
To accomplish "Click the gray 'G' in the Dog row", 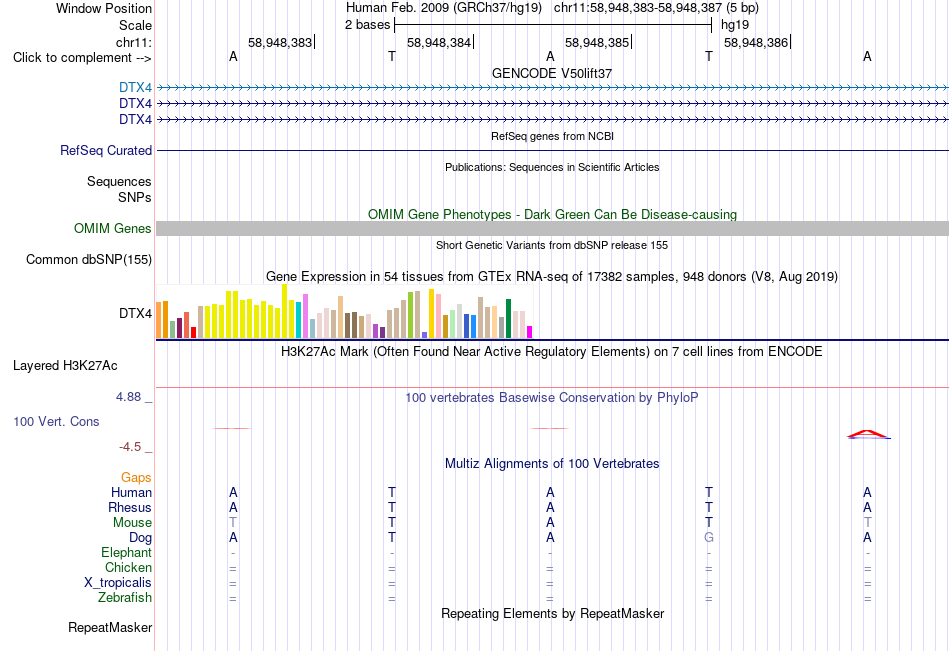I will (x=709, y=538).
